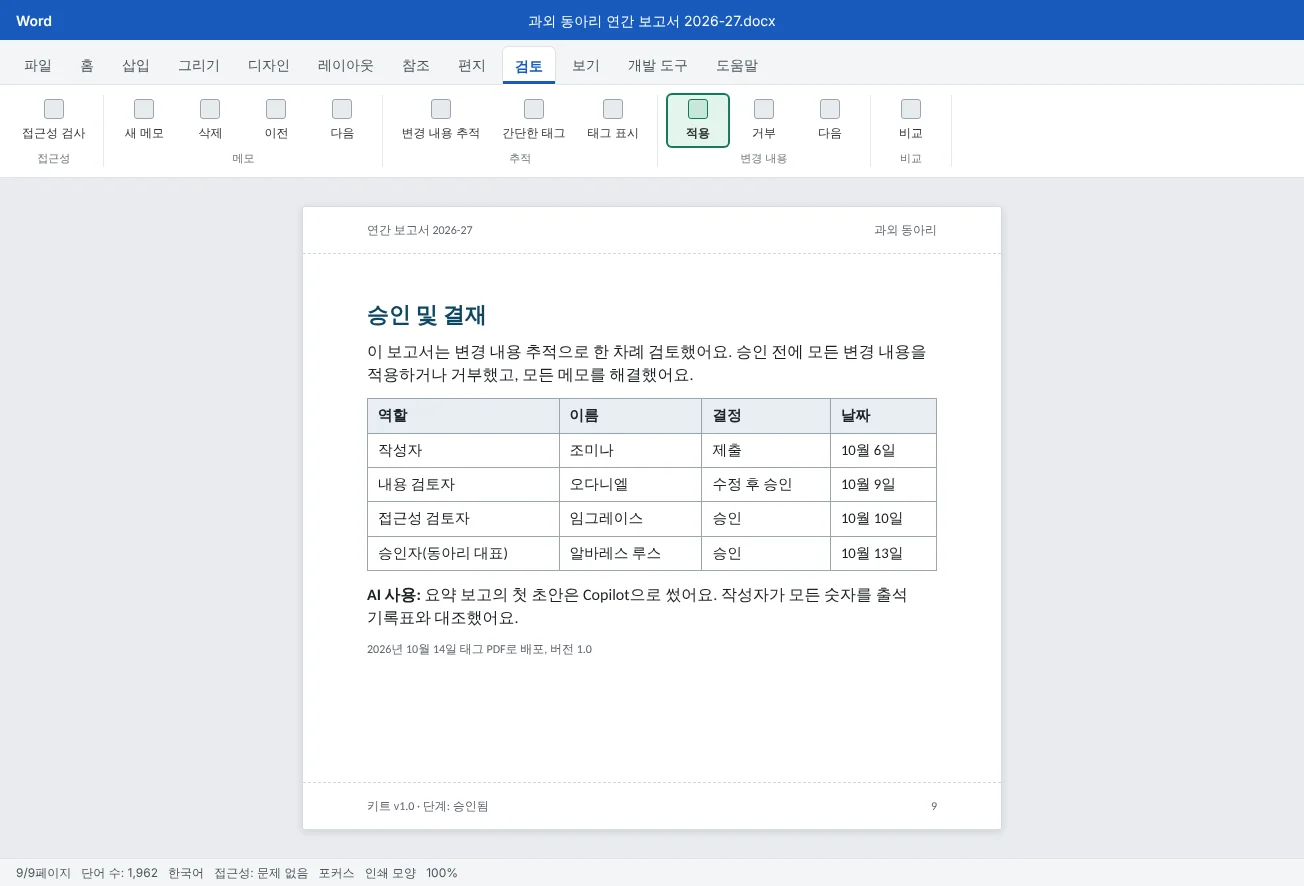
Task: Click the header text 연간 보고서 2026-27
Action: click(x=419, y=230)
